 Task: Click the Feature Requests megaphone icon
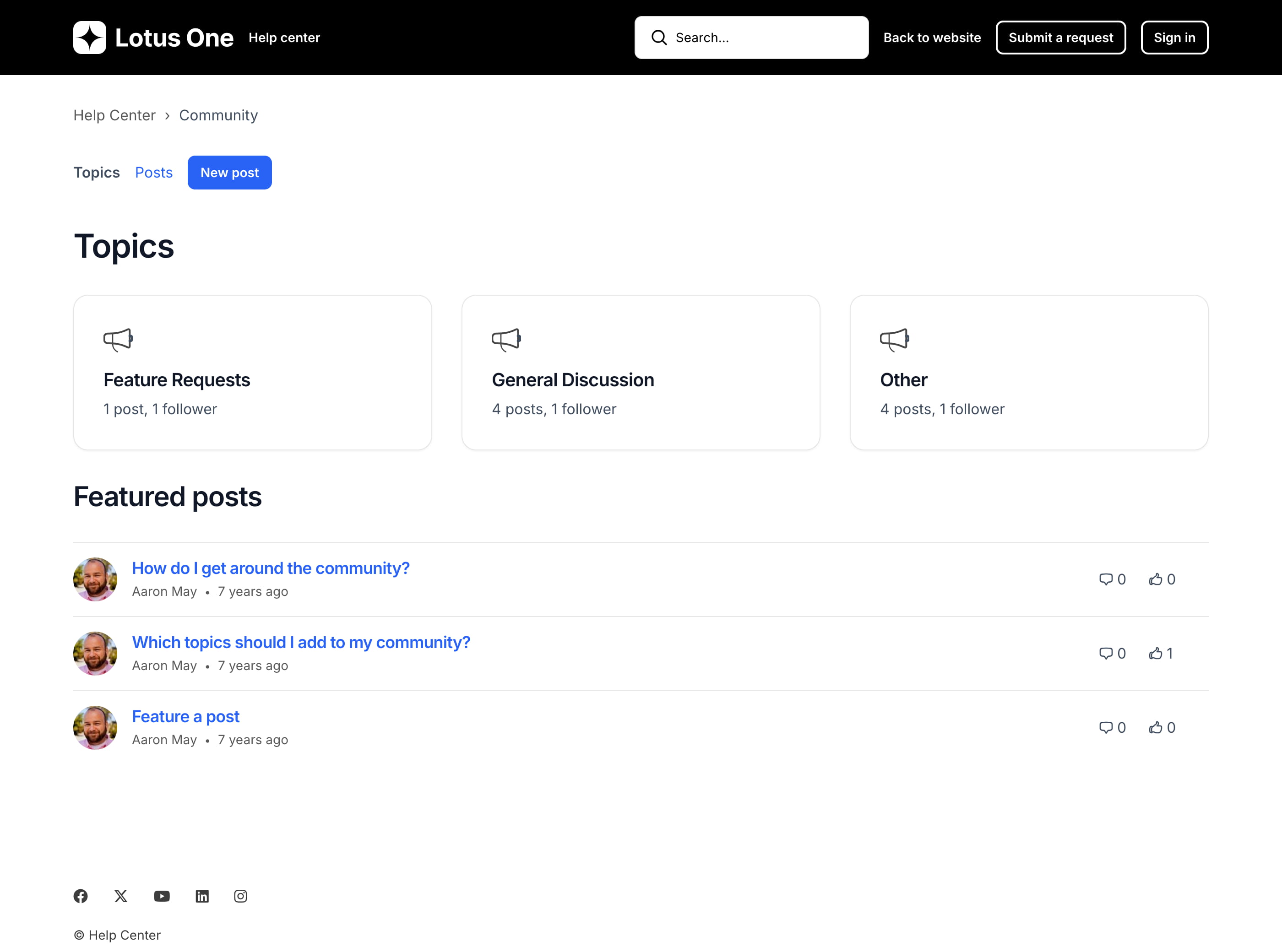[118, 340]
